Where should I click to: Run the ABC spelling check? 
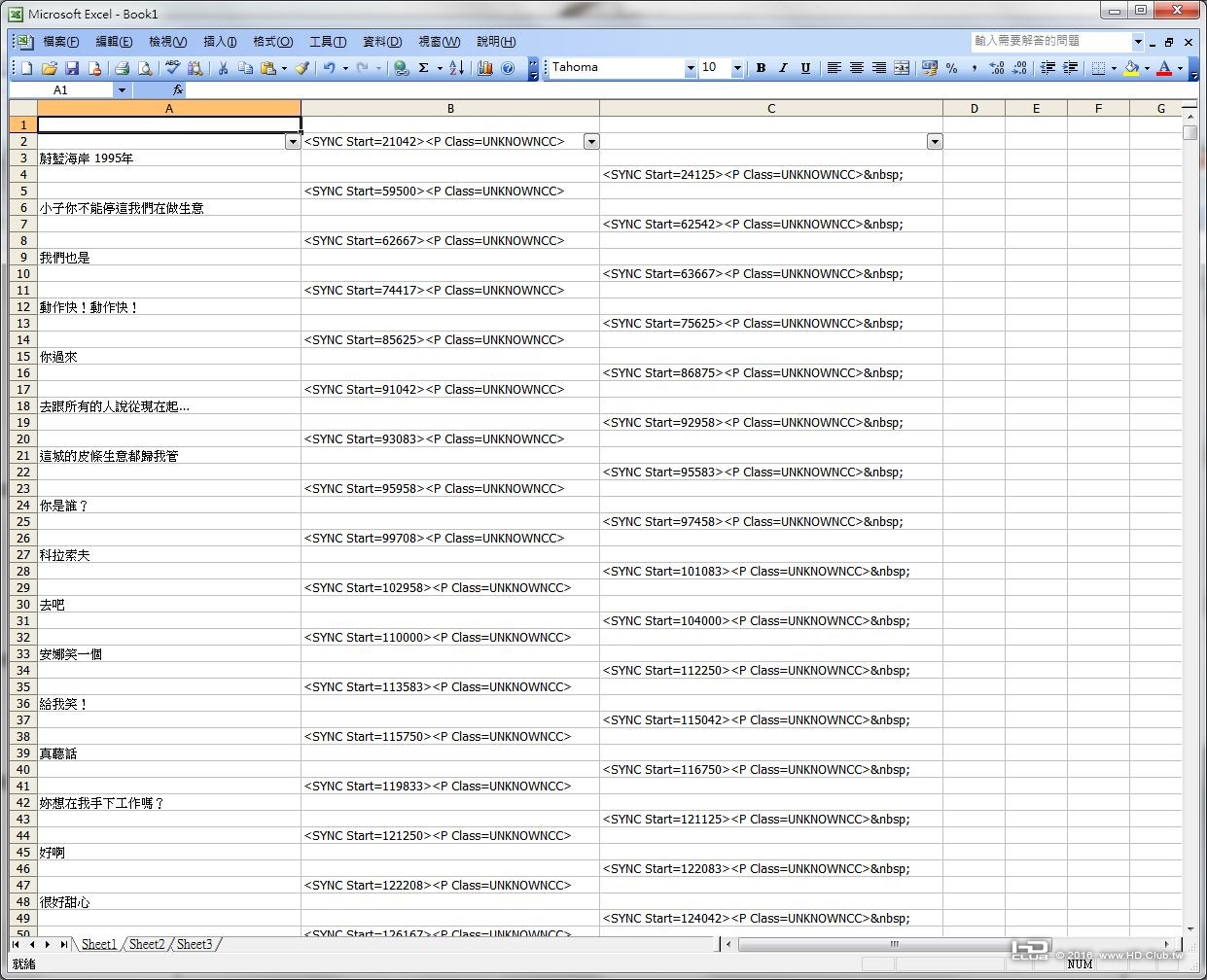[172, 68]
